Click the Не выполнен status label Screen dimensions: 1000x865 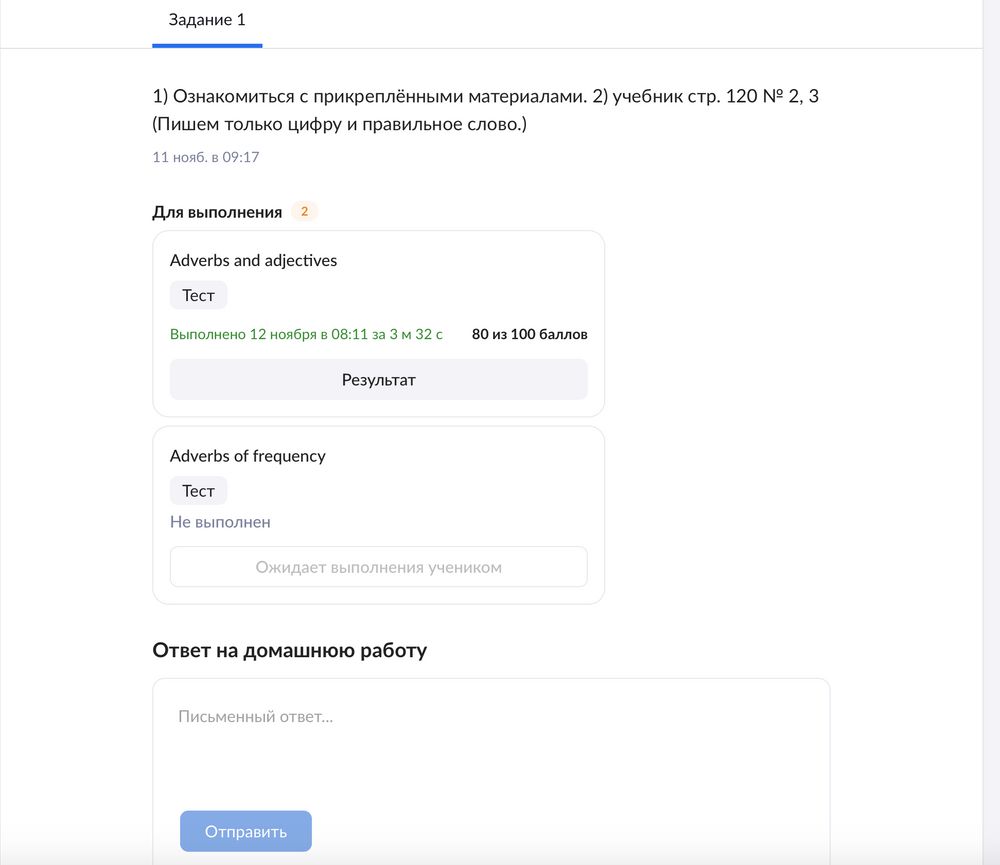click(x=219, y=521)
